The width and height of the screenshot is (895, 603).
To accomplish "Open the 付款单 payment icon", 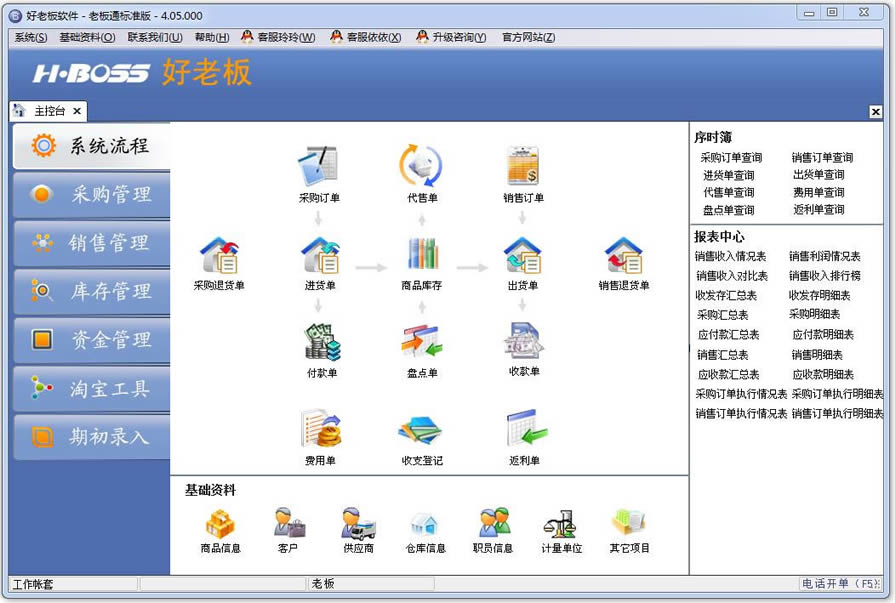I will pyautogui.click(x=322, y=343).
